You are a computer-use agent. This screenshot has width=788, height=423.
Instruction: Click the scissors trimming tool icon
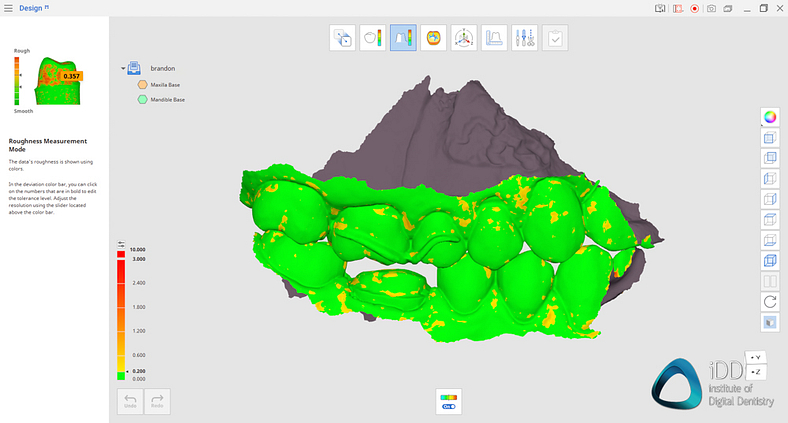(x=525, y=39)
